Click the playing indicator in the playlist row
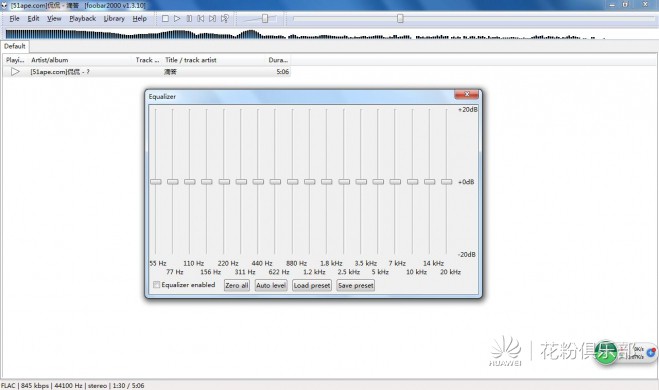The height and width of the screenshot is (390, 659). tap(15, 72)
